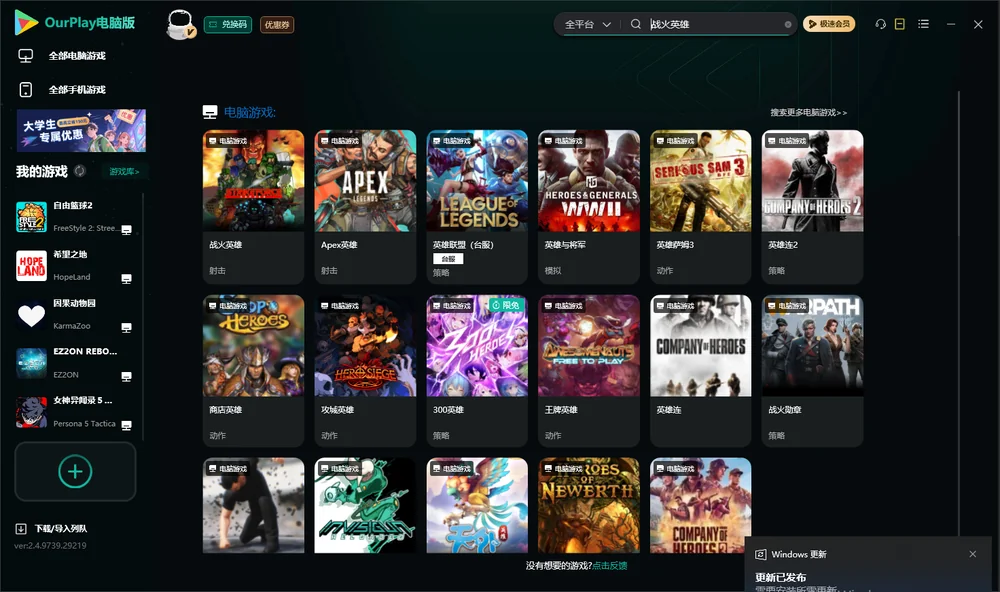
Task: Open 因果动物园 KarmaZoo in my games list
Action: pyautogui.click(x=75, y=314)
